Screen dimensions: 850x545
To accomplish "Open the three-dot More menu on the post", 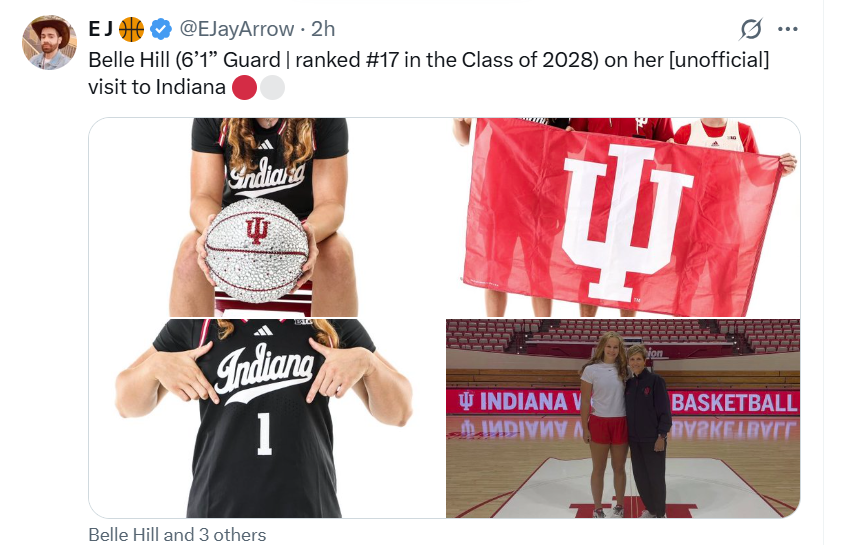I will [788, 29].
